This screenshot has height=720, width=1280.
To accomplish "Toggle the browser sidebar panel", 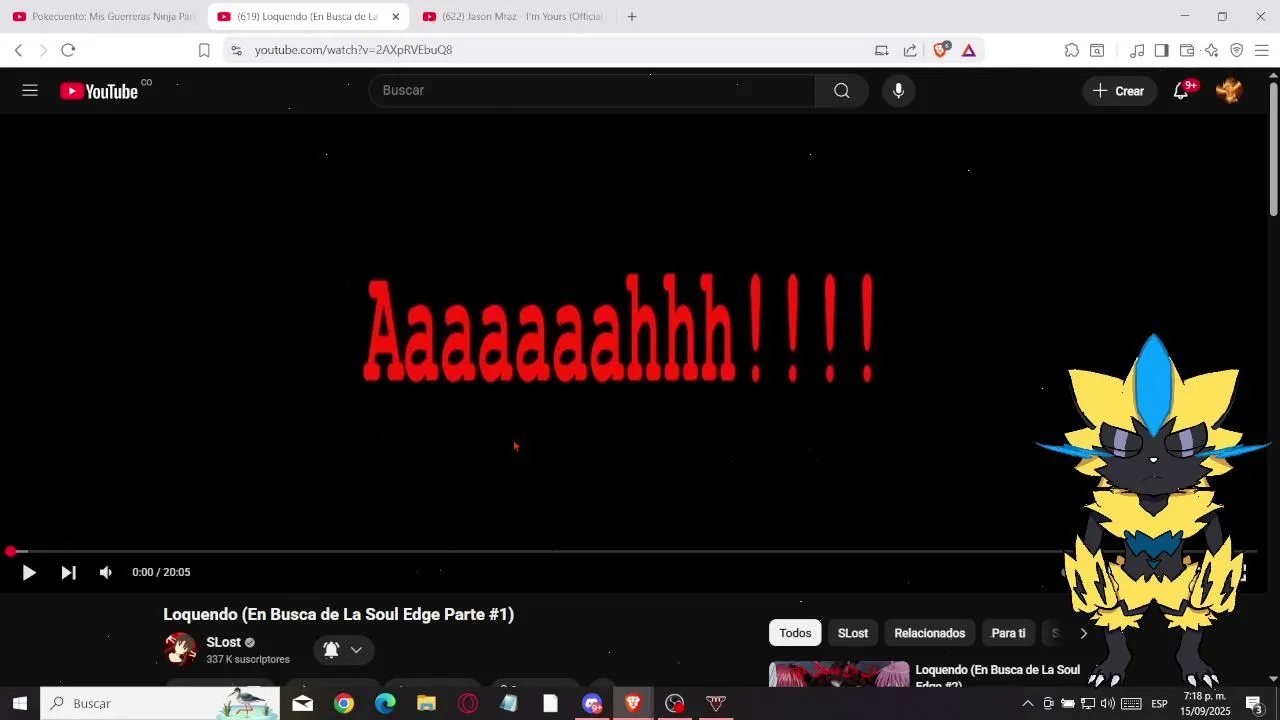I will click(x=1161, y=50).
